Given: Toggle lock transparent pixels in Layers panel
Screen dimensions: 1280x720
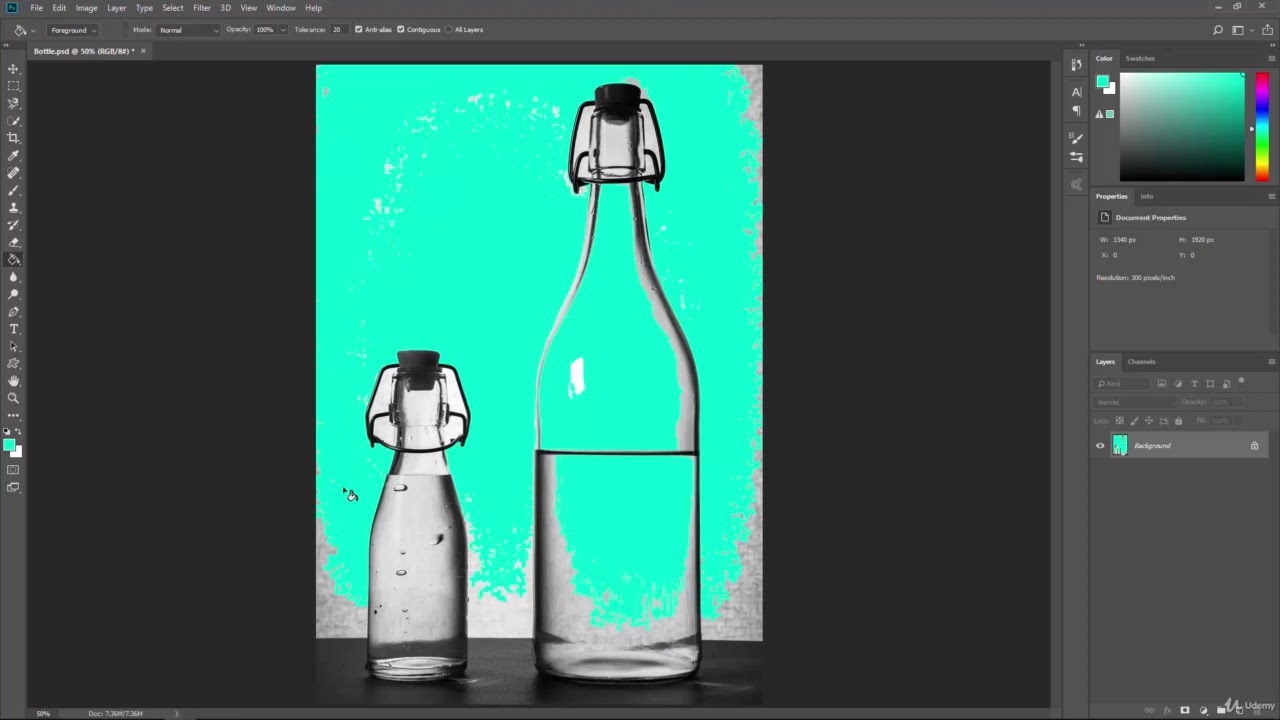Looking at the screenshot, I should [x=1120, y=421].
